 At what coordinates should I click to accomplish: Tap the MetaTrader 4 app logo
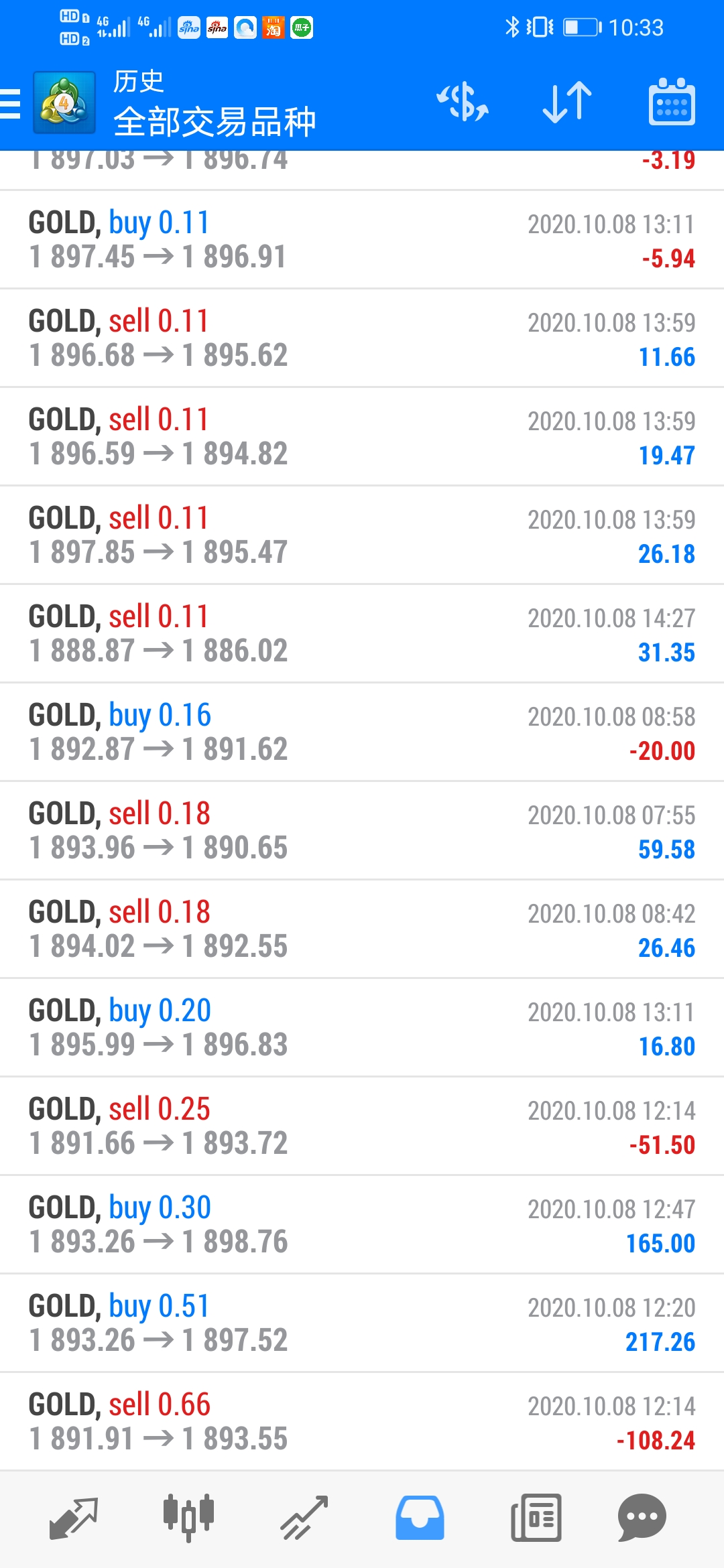(x=64, y=104)
